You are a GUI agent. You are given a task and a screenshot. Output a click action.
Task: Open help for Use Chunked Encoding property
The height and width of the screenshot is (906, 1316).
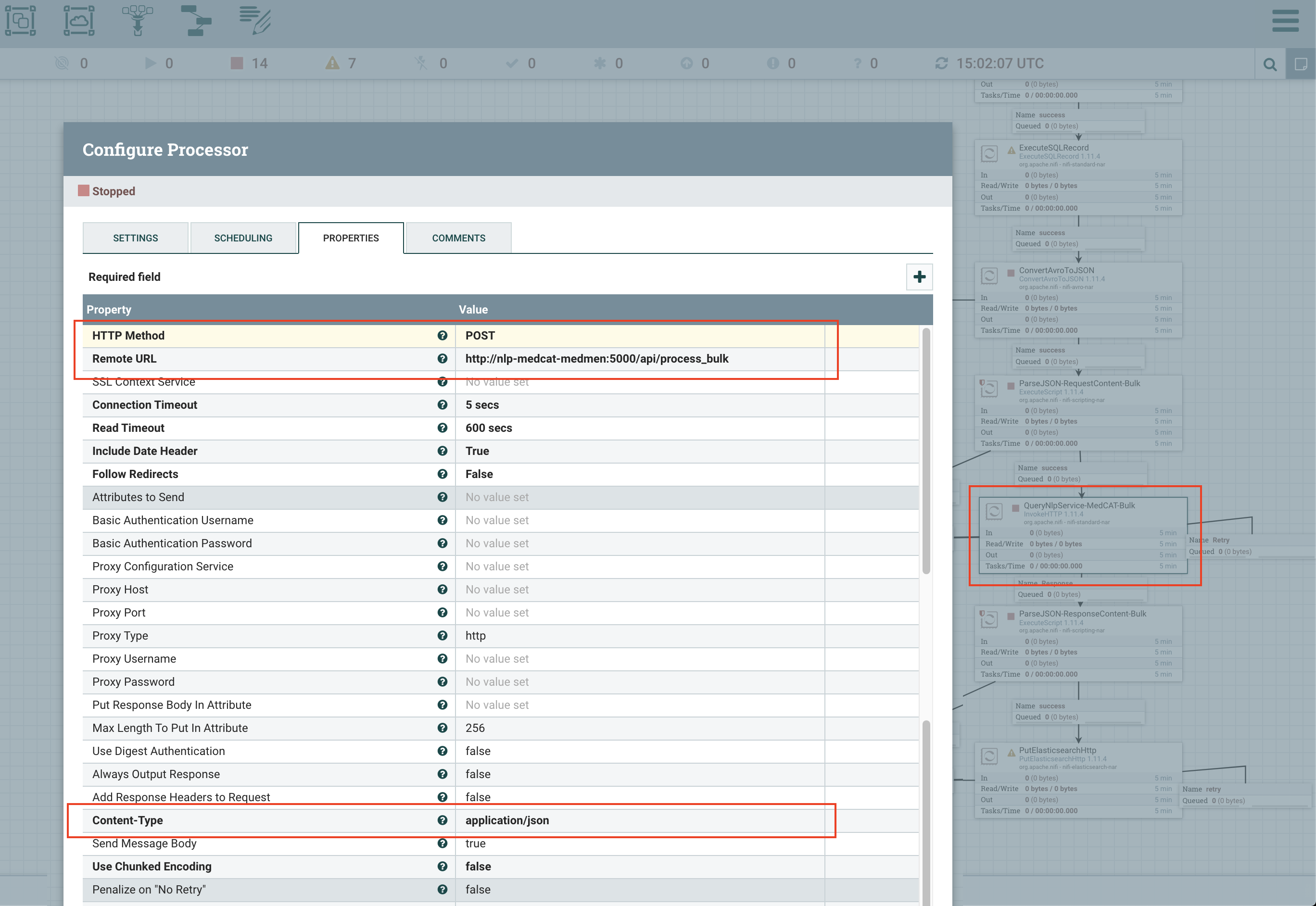(442, 867)
